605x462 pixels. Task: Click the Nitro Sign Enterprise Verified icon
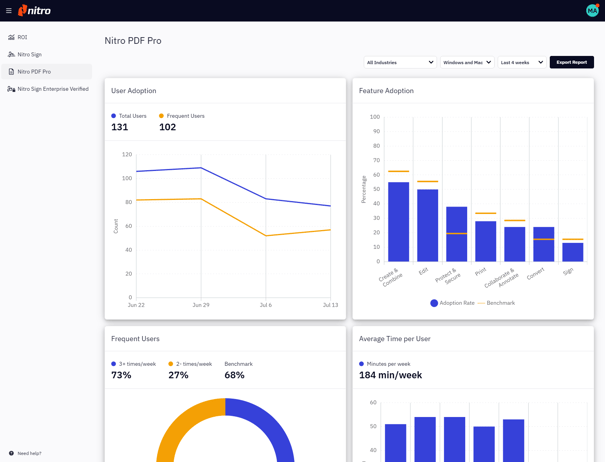click(11, 89)
